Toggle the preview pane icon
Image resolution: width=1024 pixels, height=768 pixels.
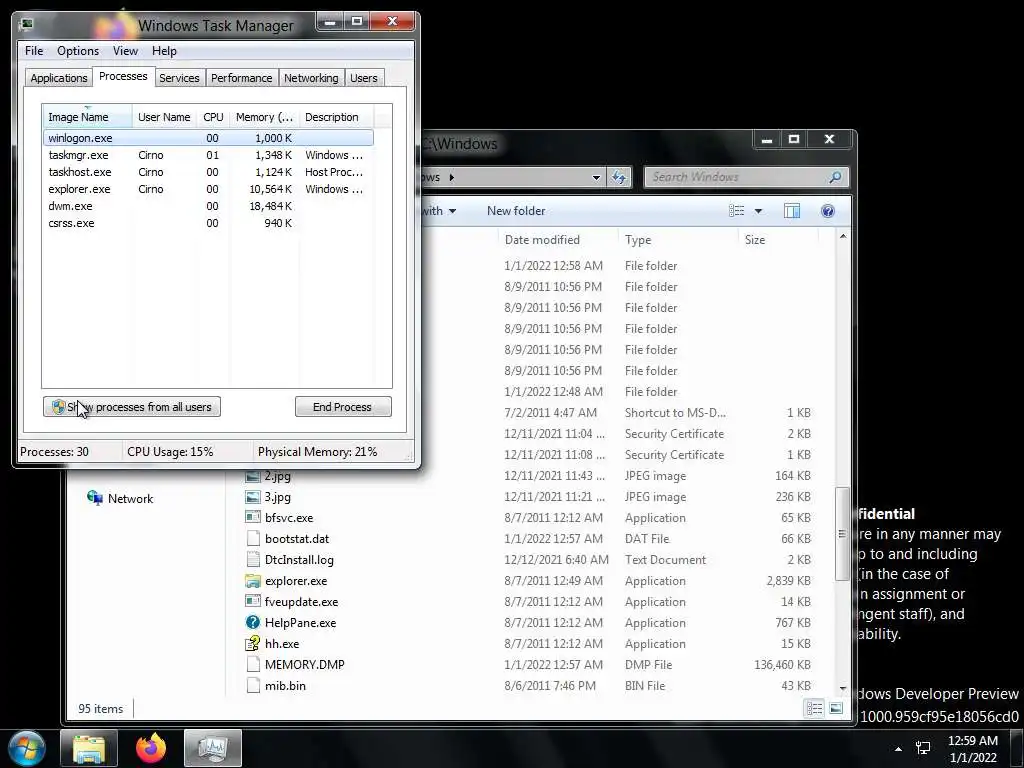pos(792,211)
